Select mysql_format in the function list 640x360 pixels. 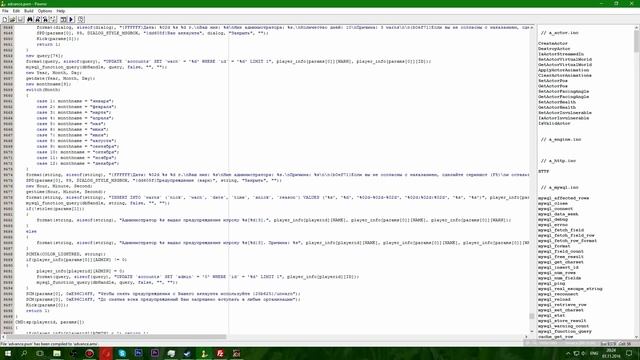(554, 246)
